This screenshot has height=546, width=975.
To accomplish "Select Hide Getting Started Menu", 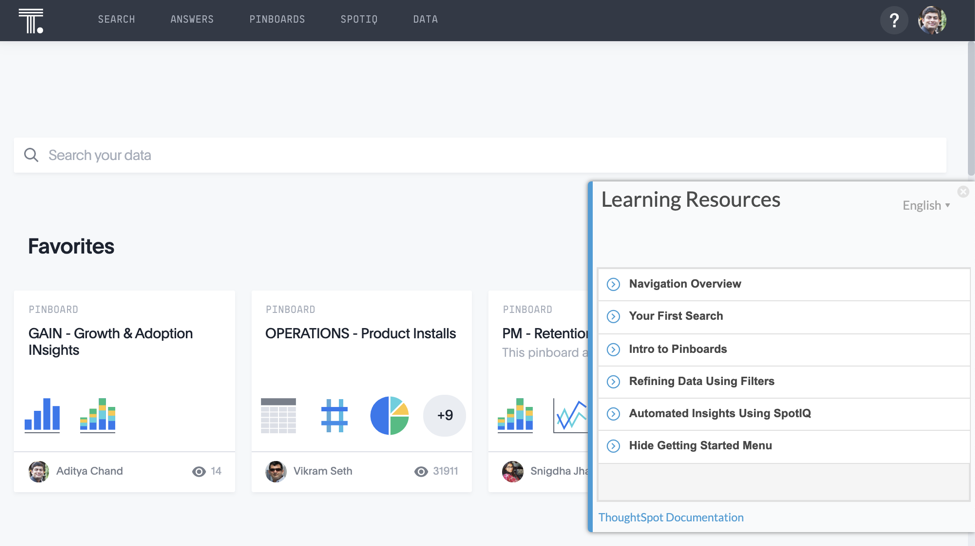I will (x=783, y=446).
